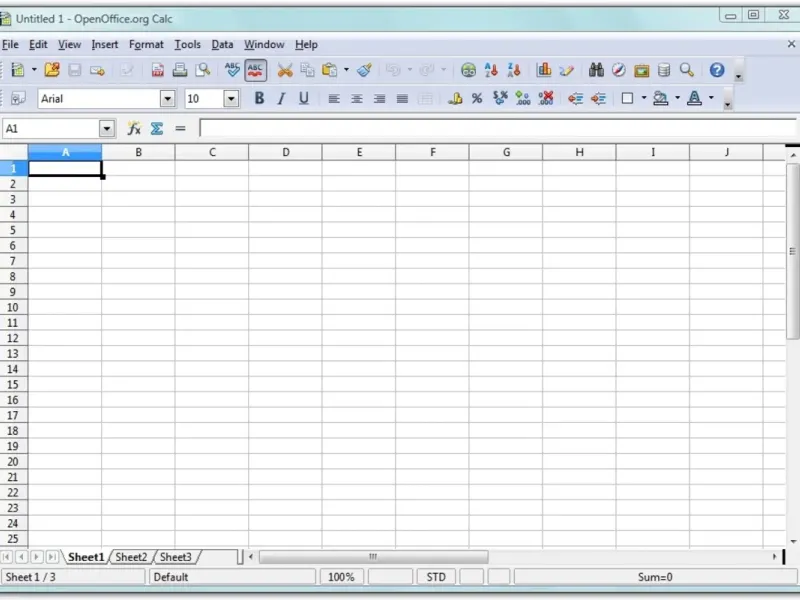Toggle AutoSpellcheck button

(x=255, y=70)
